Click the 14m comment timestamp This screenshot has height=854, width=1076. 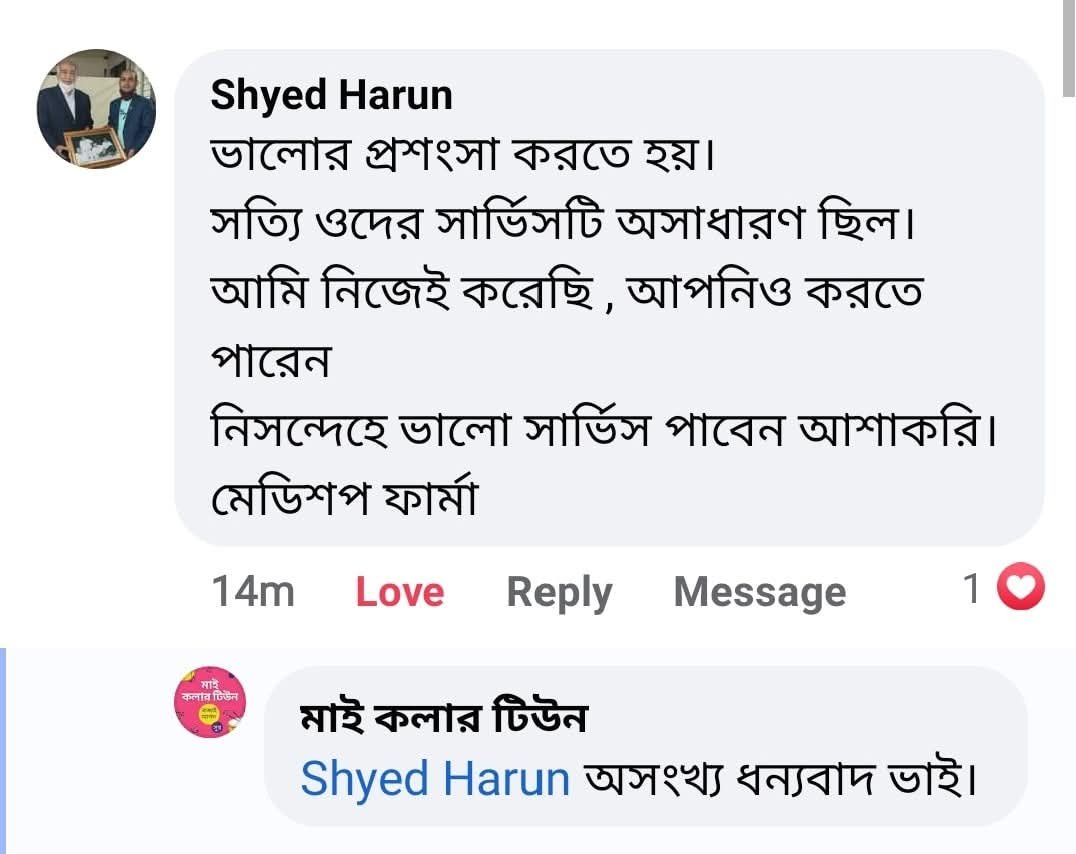coord(252,592)
